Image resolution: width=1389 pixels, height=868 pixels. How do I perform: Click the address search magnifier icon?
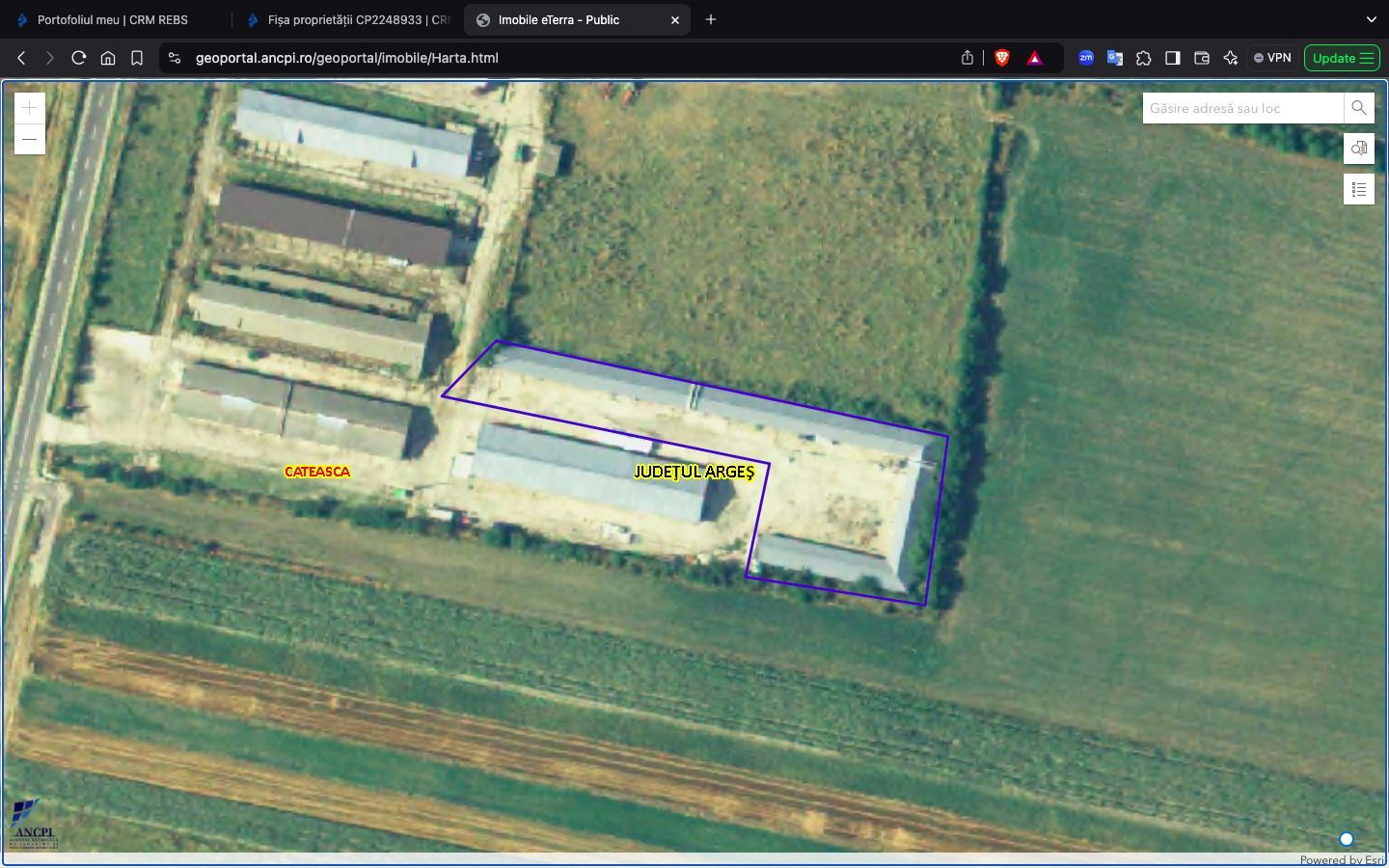[1358, 108]
